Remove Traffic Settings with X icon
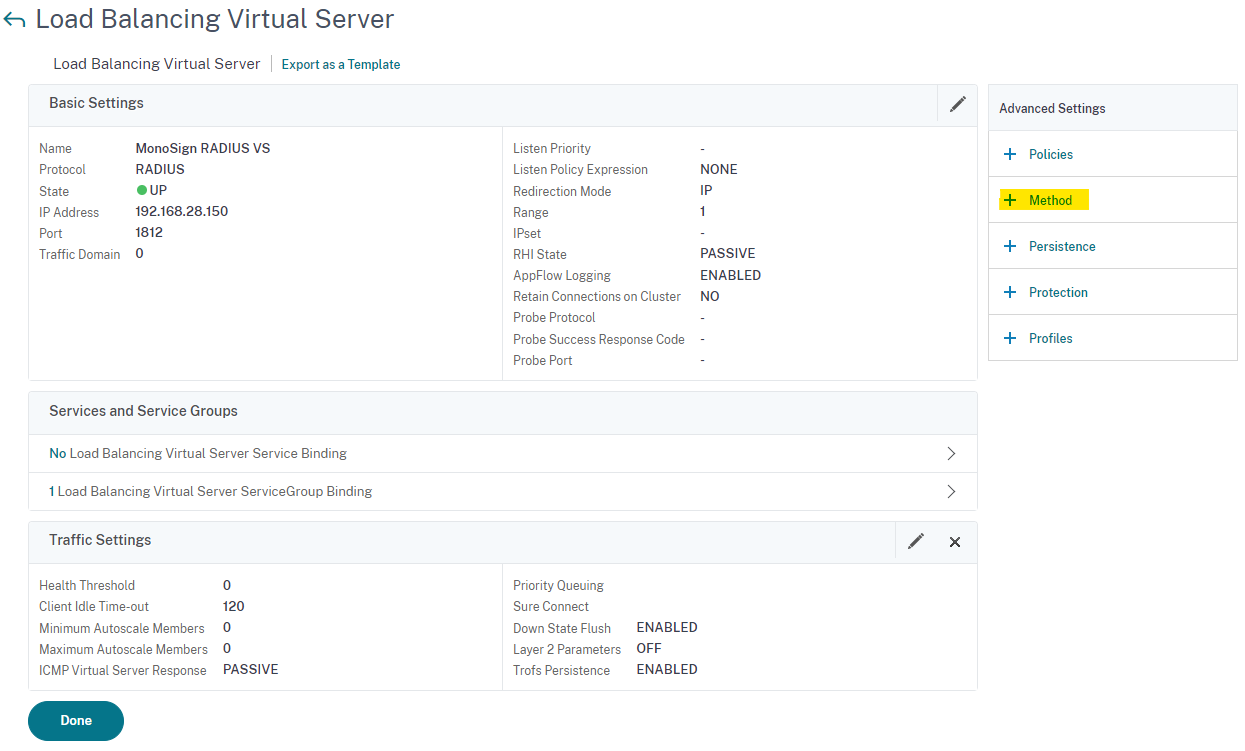Screen dimensions: 1245x751 click(955, 542)
